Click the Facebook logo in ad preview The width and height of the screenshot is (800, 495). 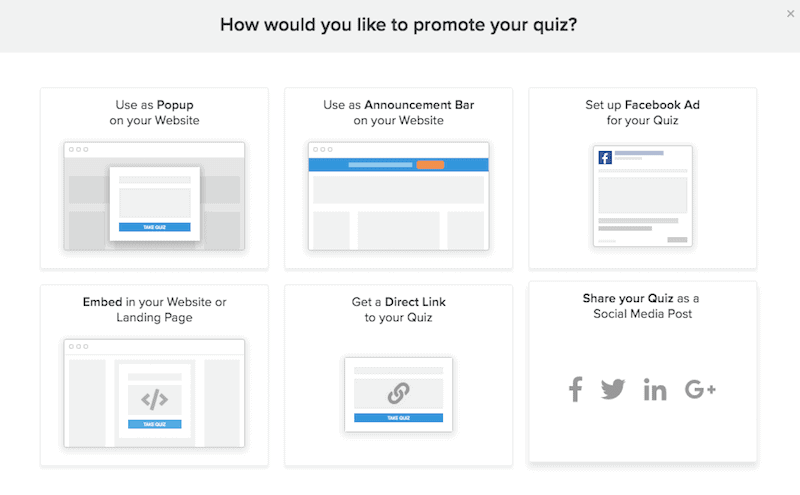(x=605, y=157)
